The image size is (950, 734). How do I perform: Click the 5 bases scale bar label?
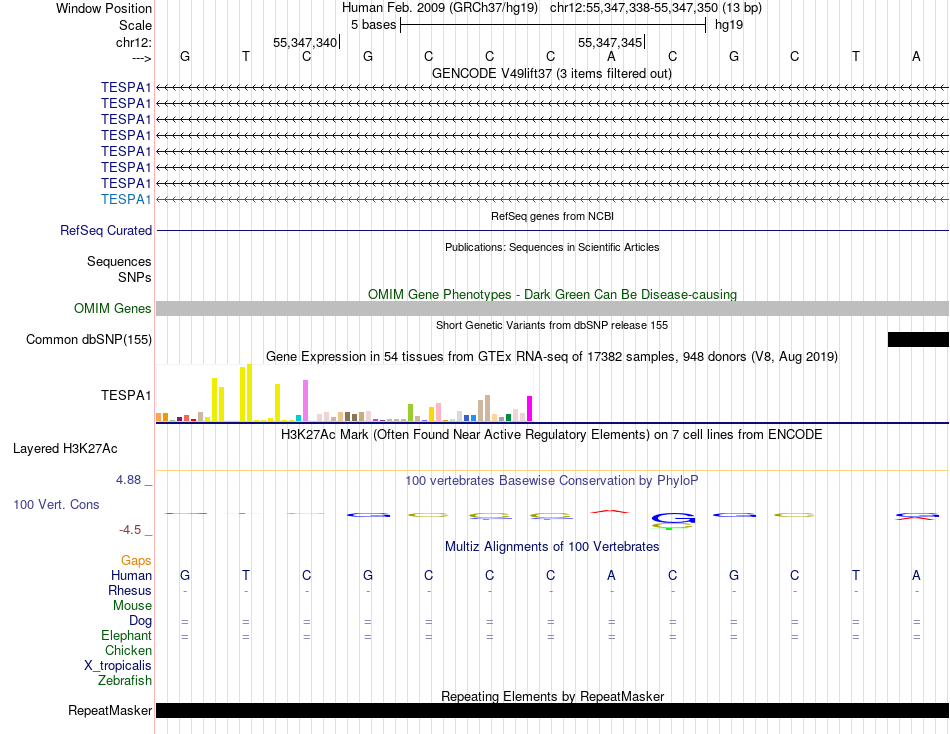[x=373, y=25]
